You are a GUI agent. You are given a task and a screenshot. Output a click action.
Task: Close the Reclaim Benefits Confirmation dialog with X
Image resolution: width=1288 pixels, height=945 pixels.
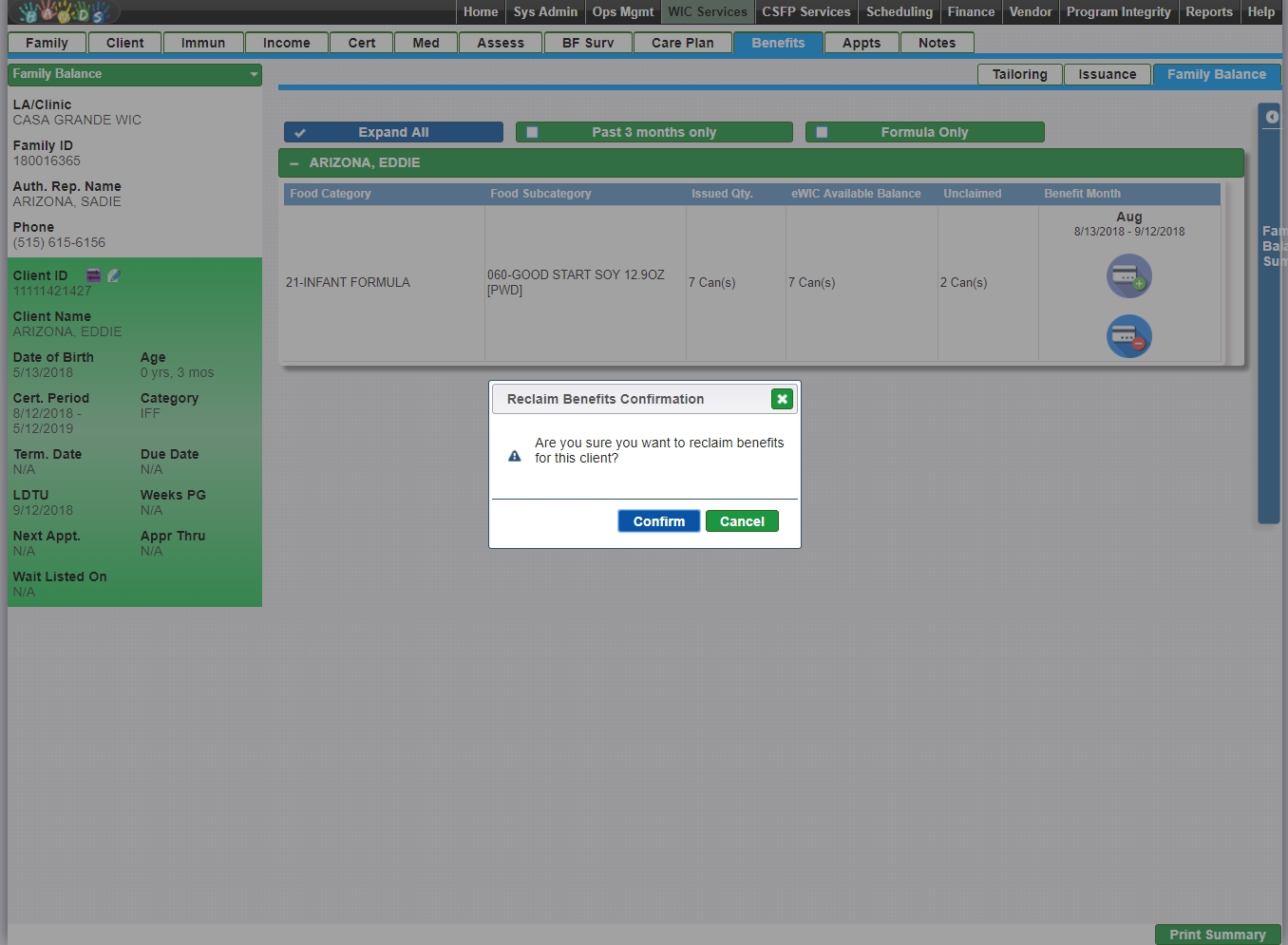pyautogui.click(x=782, y=399)
